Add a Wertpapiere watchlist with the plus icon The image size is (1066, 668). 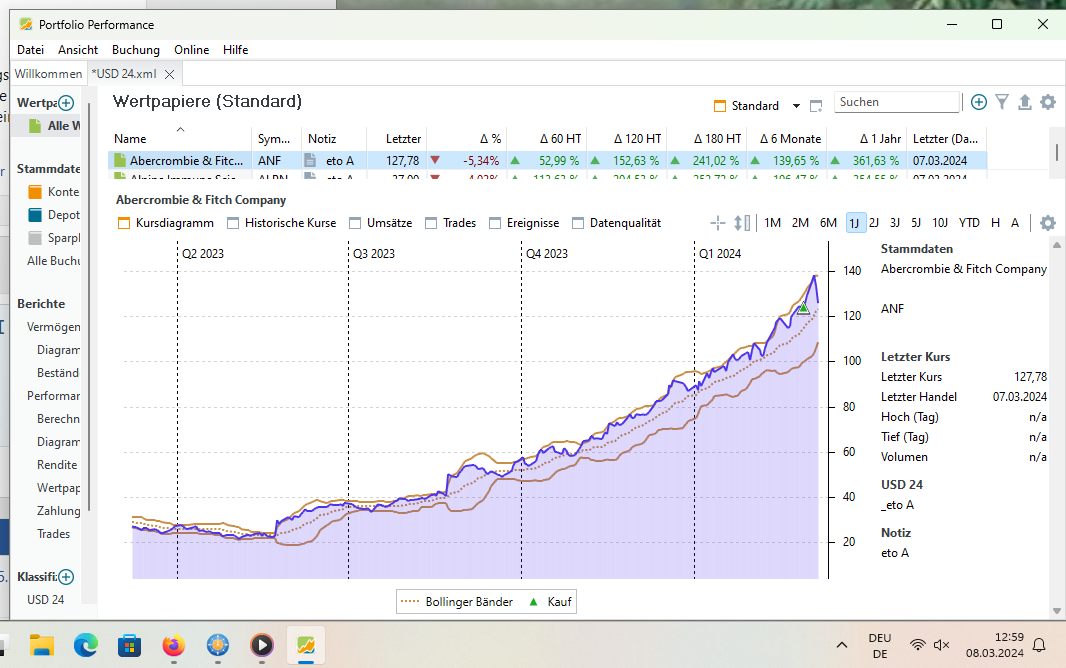[x=66, y=103]
